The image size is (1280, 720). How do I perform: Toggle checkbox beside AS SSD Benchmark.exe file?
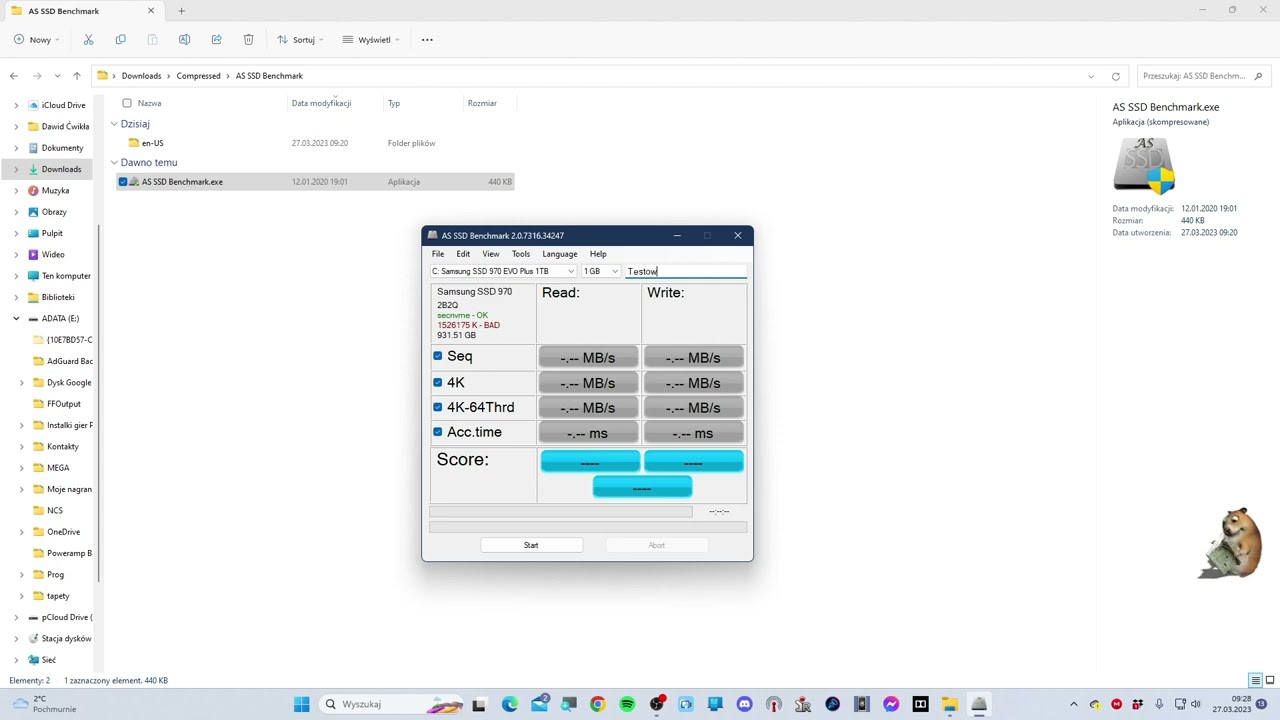123,182
